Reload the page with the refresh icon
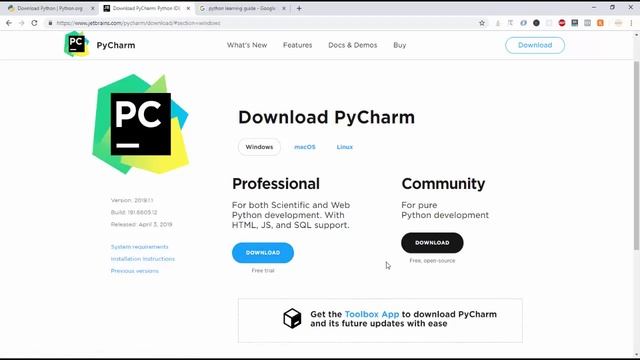The height and width of the screenshot is (360, 640). coord(34,23)
